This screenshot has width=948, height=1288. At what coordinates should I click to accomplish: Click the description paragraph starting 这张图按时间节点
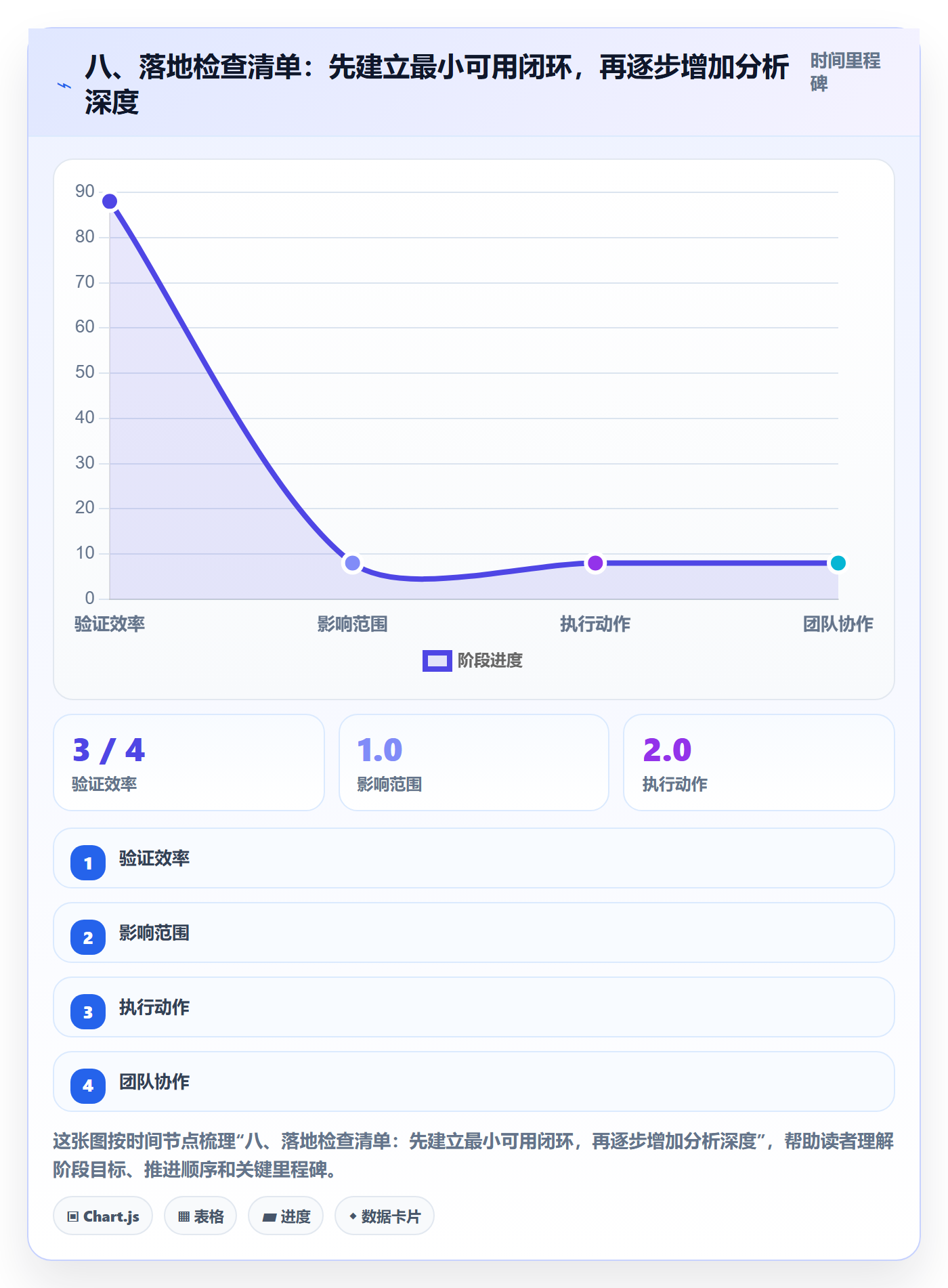tap(473, 1155)
